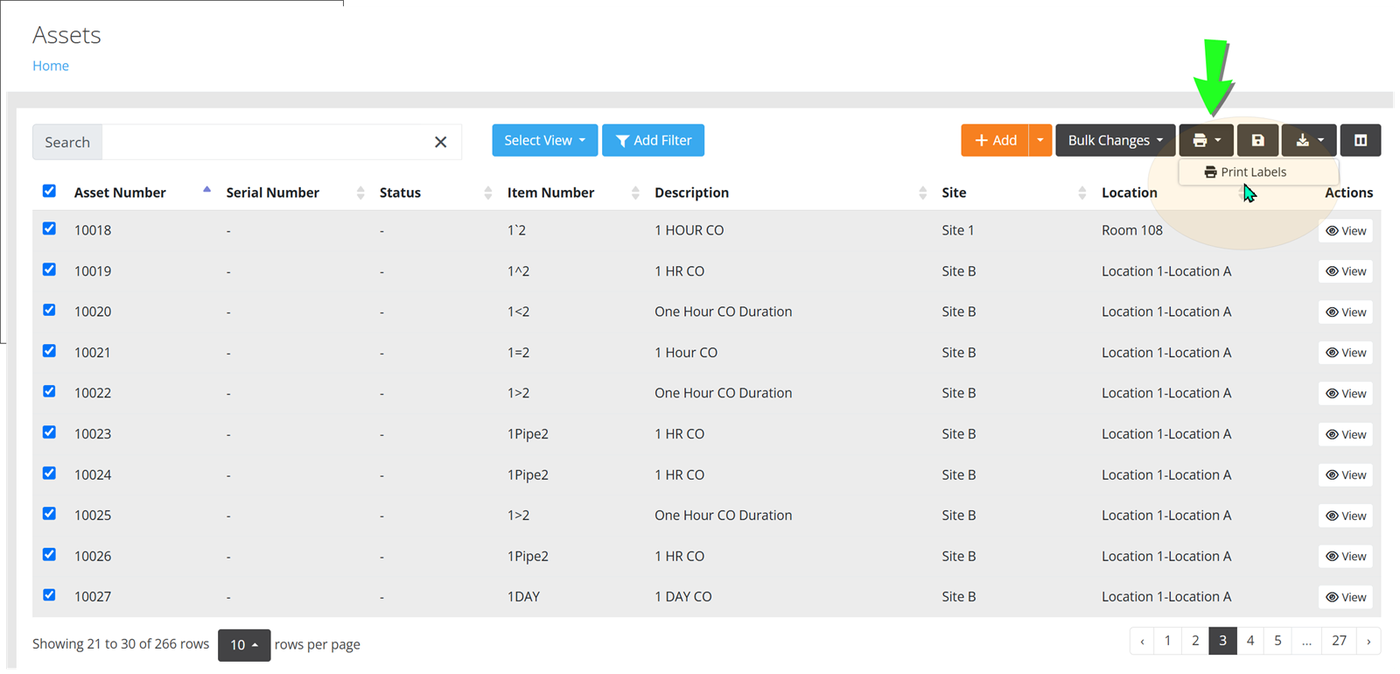Uncheck the checkbox for asset 10022
The width and height of the screenshot is (1400, 674).
49,392
